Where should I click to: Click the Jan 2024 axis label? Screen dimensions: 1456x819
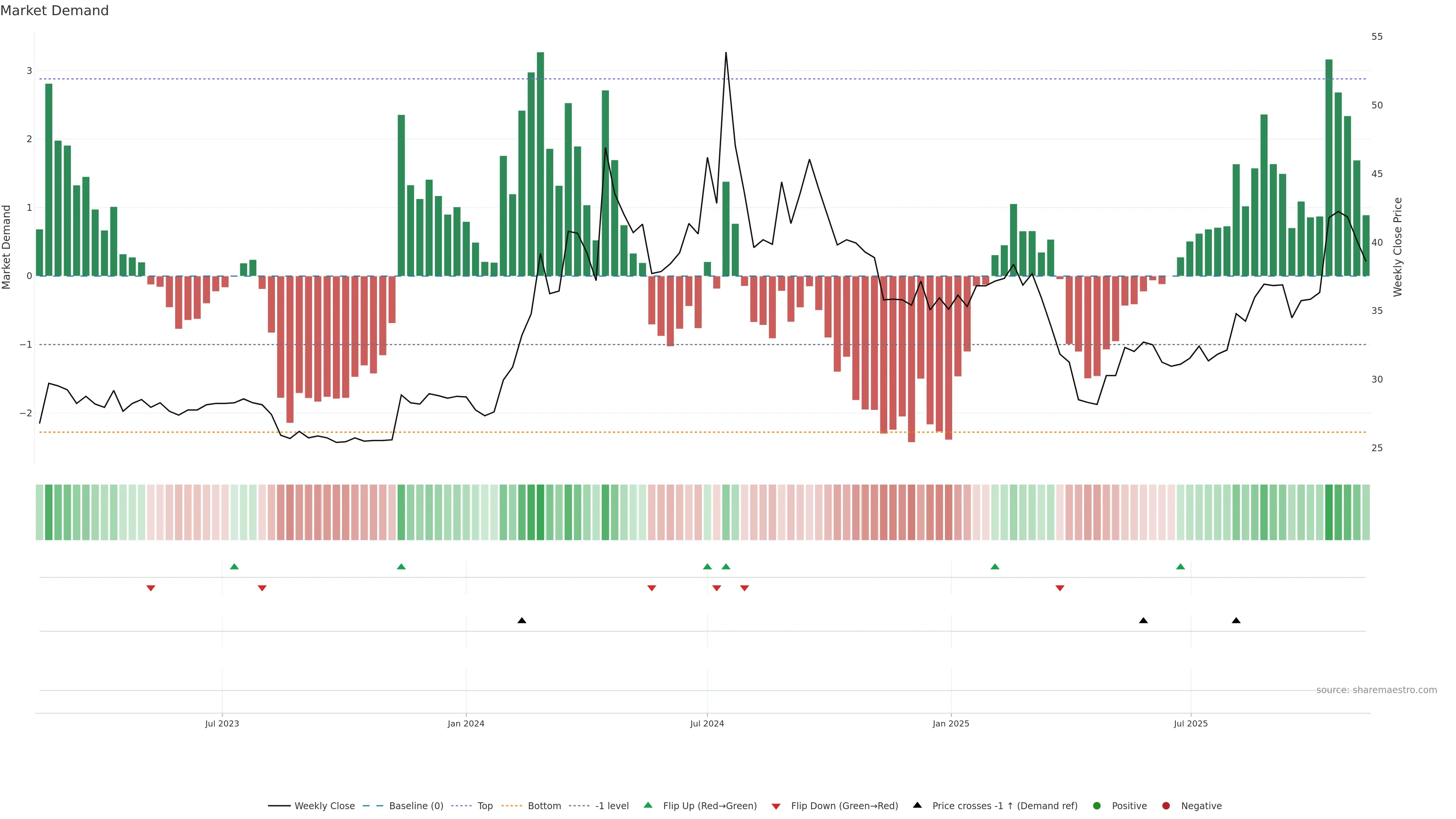pos(466,723)
